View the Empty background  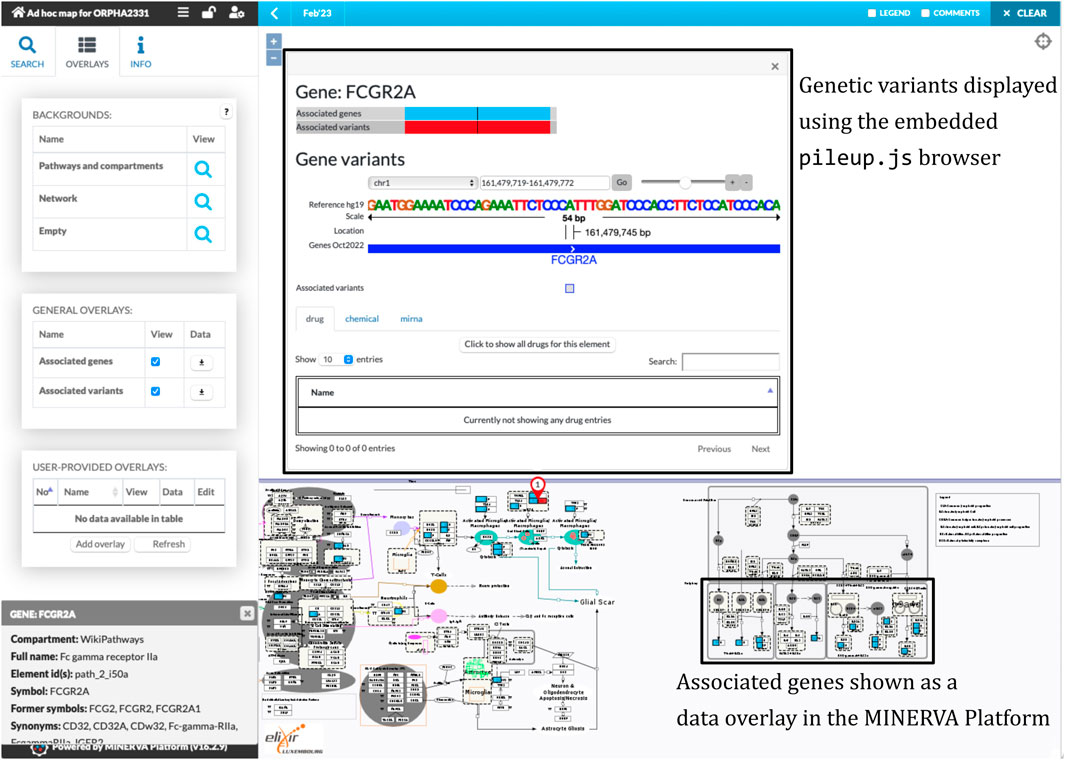point(203,234)
